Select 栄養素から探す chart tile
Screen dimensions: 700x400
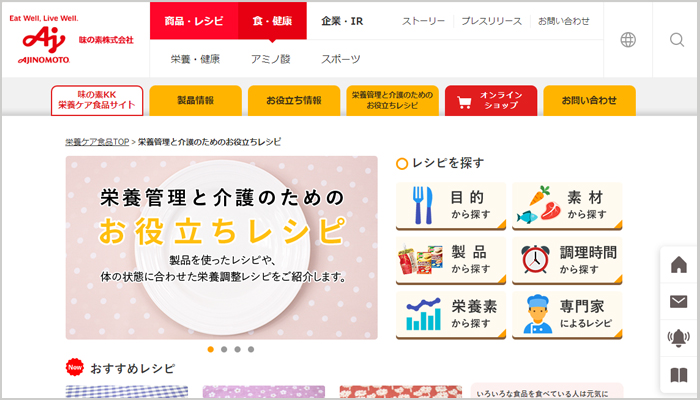pos(451,315)
